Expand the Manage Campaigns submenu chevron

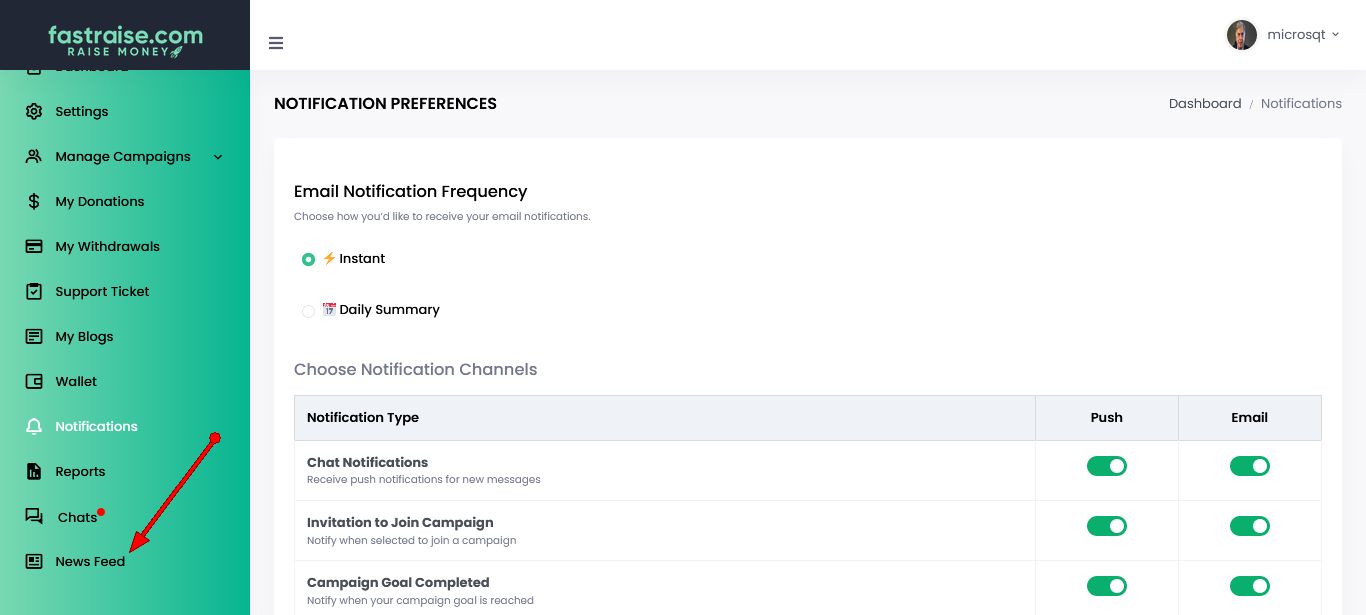pos(218,157)
